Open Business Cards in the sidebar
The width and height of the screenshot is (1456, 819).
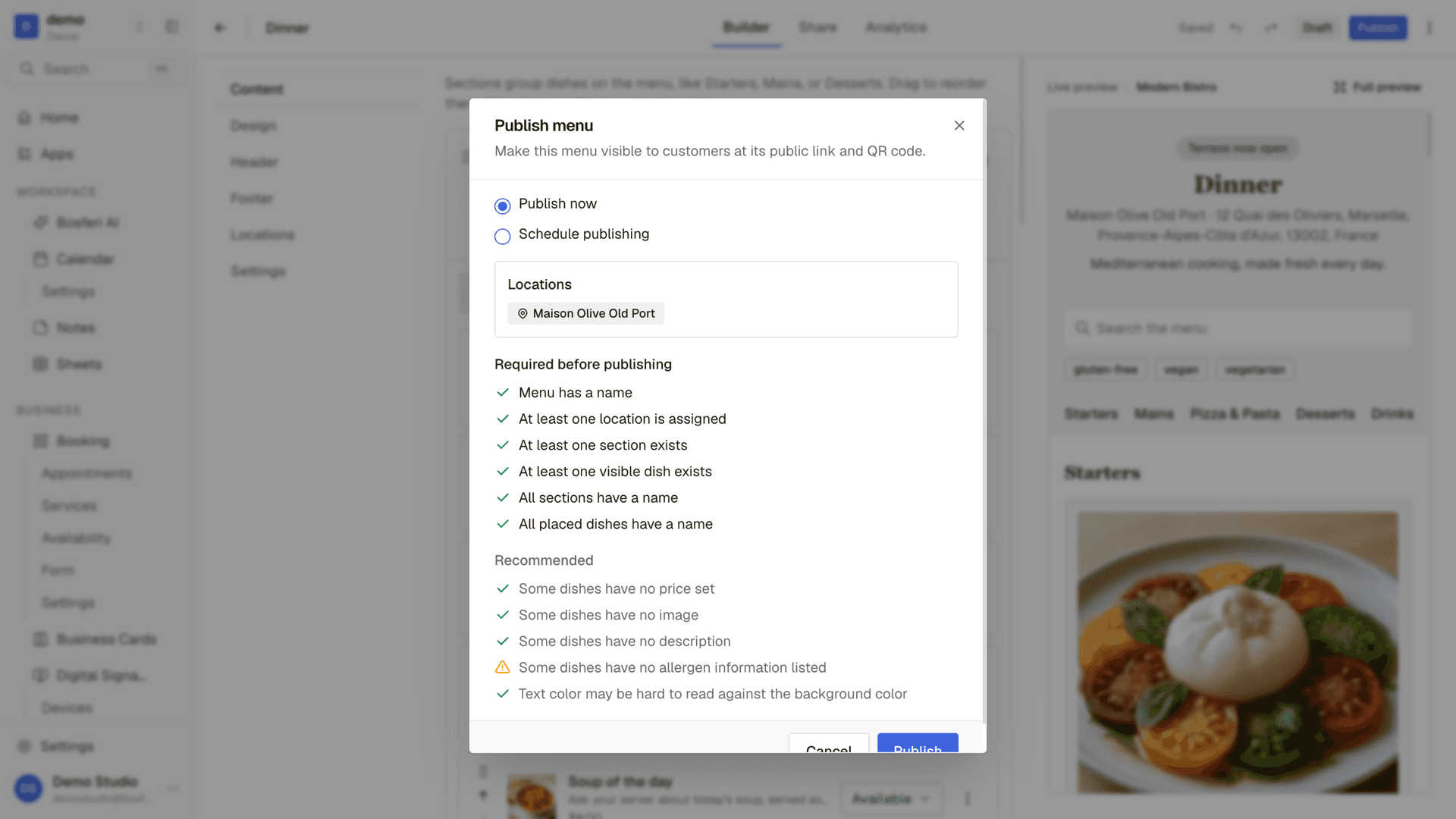coord(106,639)
